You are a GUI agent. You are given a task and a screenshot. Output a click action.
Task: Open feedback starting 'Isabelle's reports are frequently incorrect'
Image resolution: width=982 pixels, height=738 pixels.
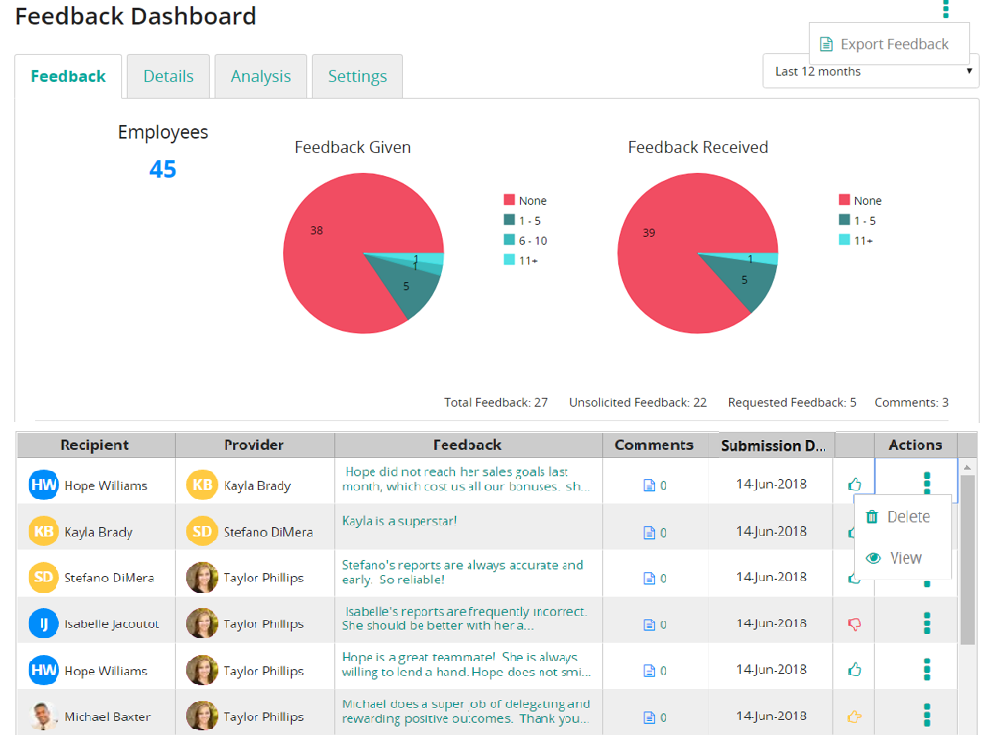pyautogui.click(x=465, y=618)
